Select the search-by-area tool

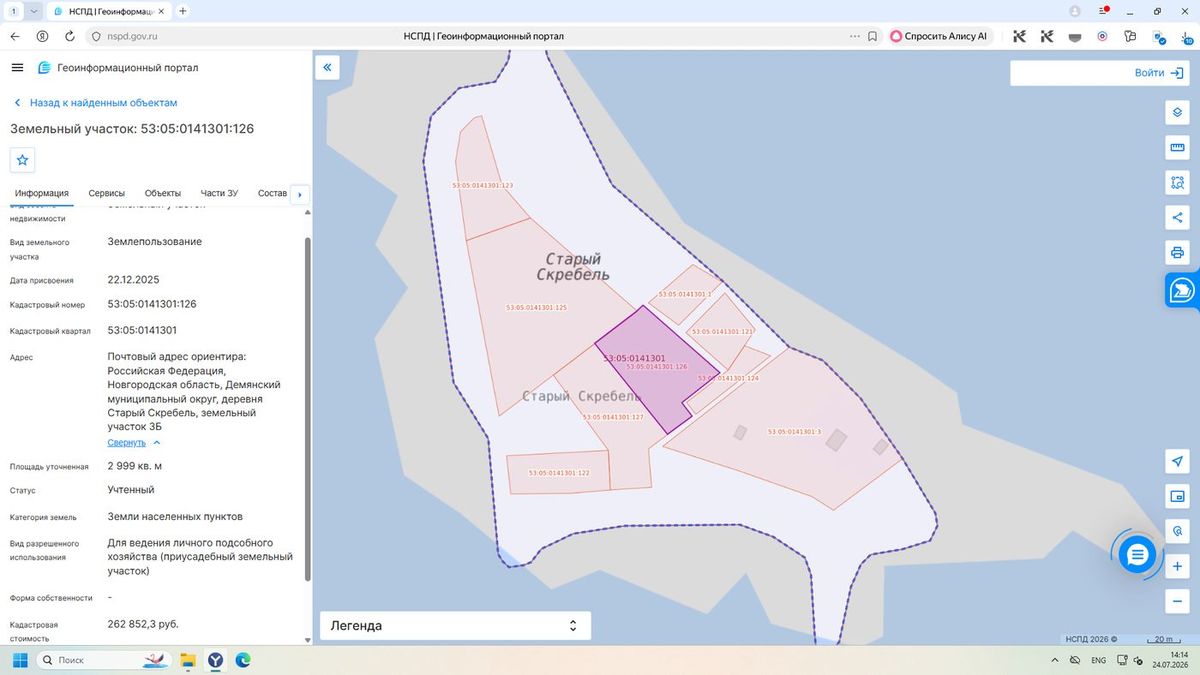(1177, 183)
